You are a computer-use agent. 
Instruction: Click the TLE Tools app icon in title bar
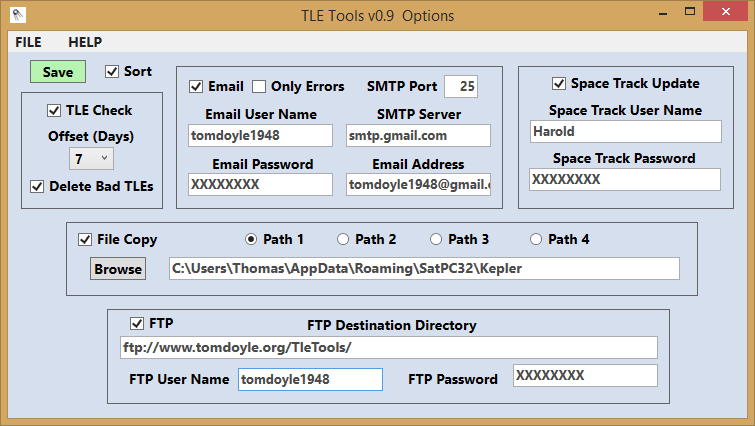(18, 15)
